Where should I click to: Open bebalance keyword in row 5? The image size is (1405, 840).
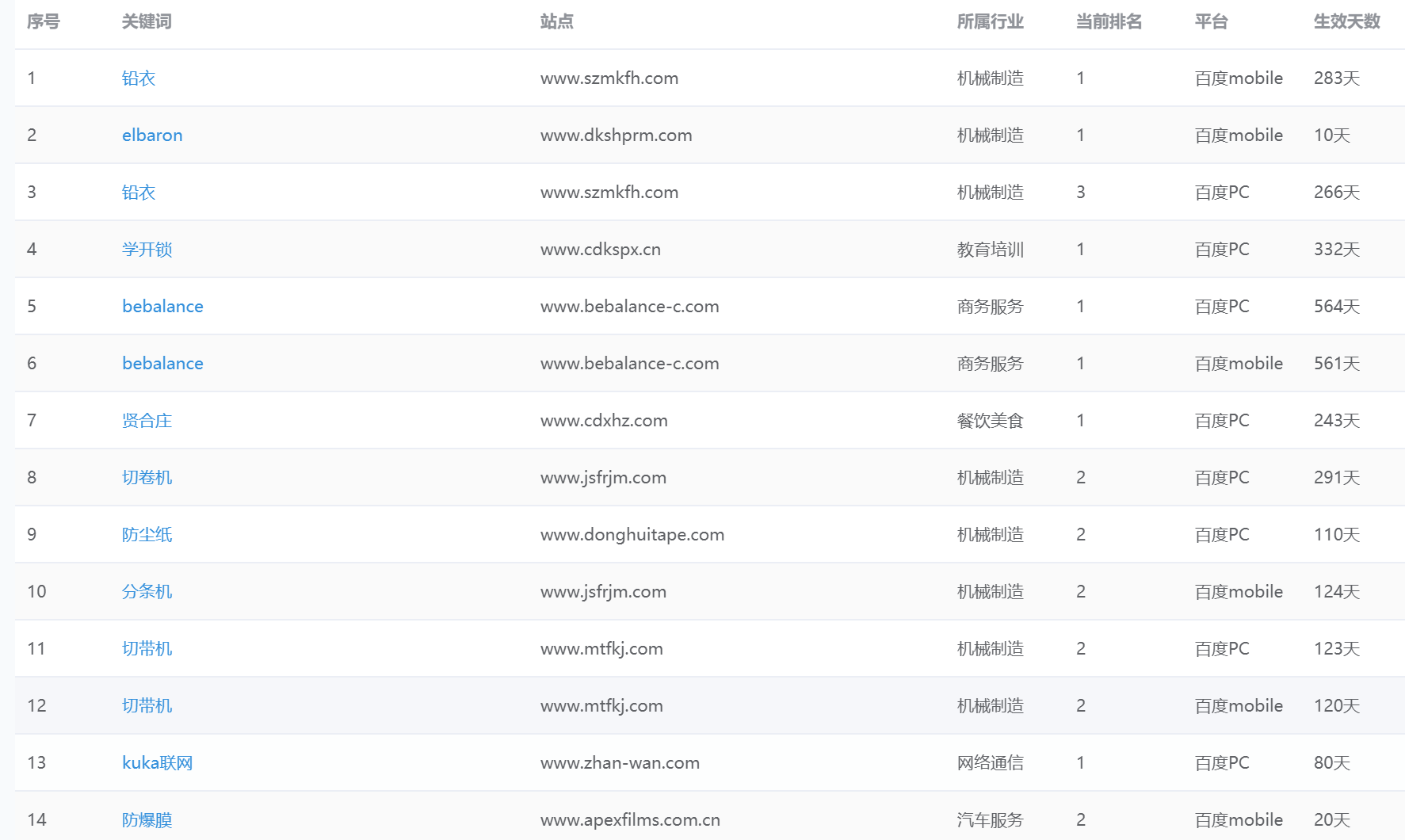point(162,307)
